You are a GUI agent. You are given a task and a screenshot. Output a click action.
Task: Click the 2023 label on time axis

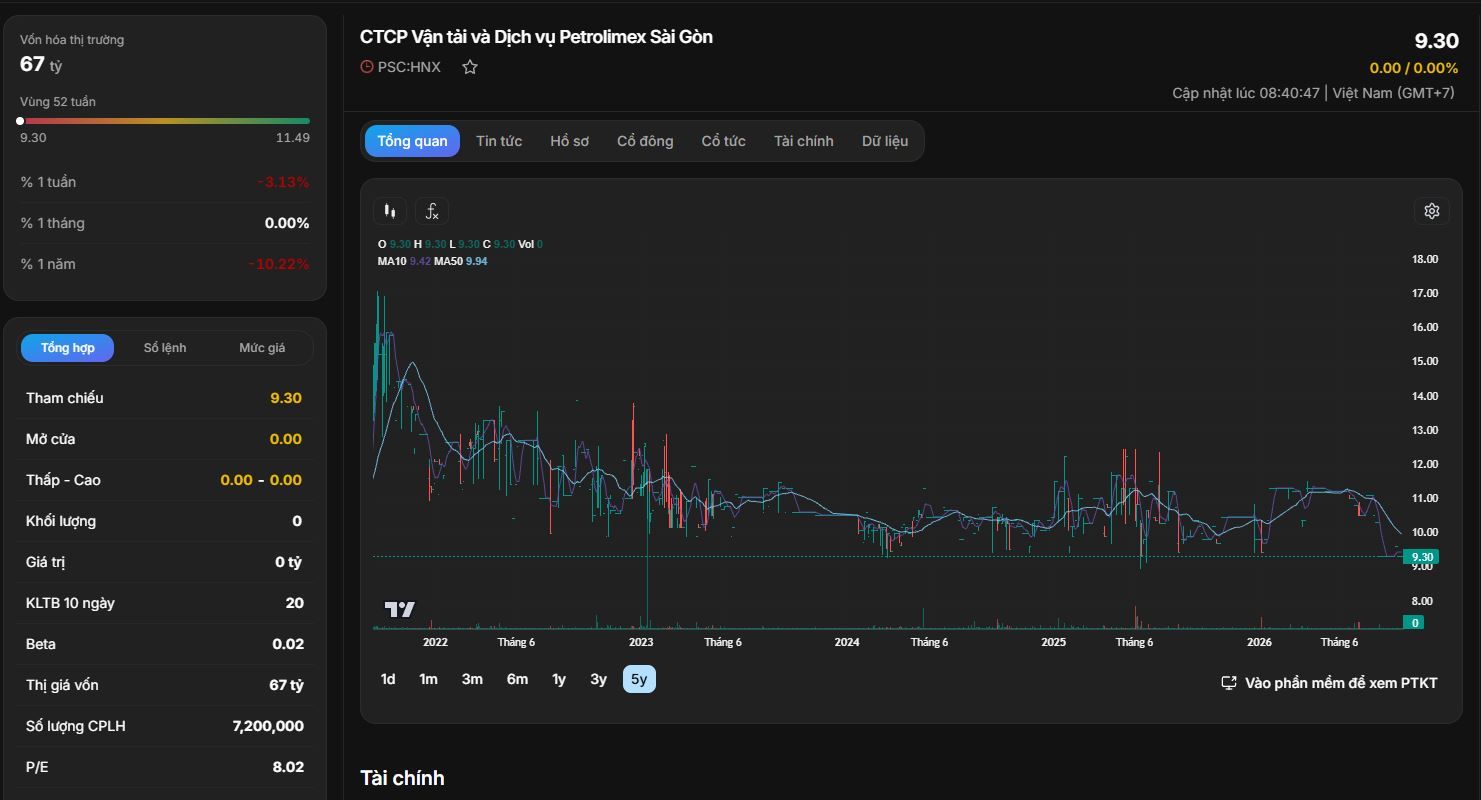tap(641, 642)
